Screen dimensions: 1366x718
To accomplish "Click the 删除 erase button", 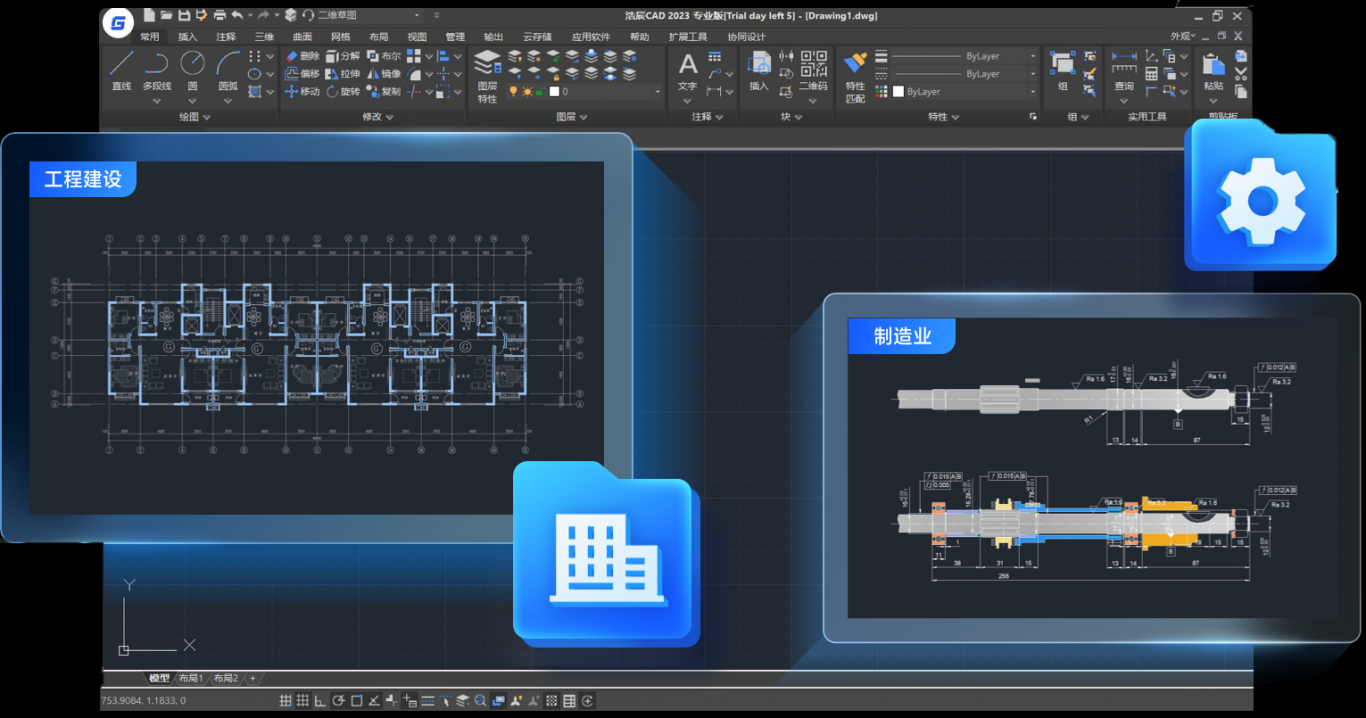I will coord(302,56).
